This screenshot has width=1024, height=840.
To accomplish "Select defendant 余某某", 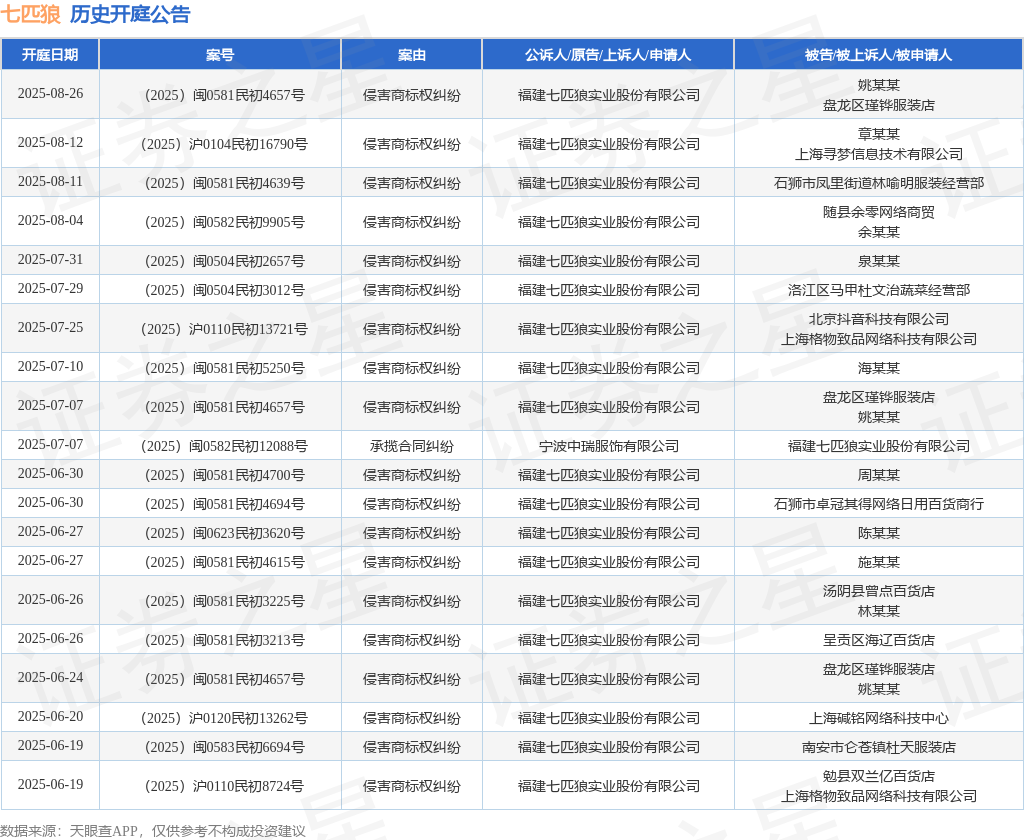I will pyautogui.click(x=878, y=232).
